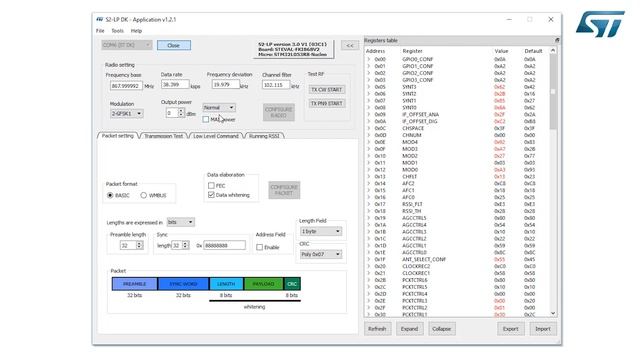640x360 pixels.
Task: Click CONFIGURE RADIO button
Action: 279,112
